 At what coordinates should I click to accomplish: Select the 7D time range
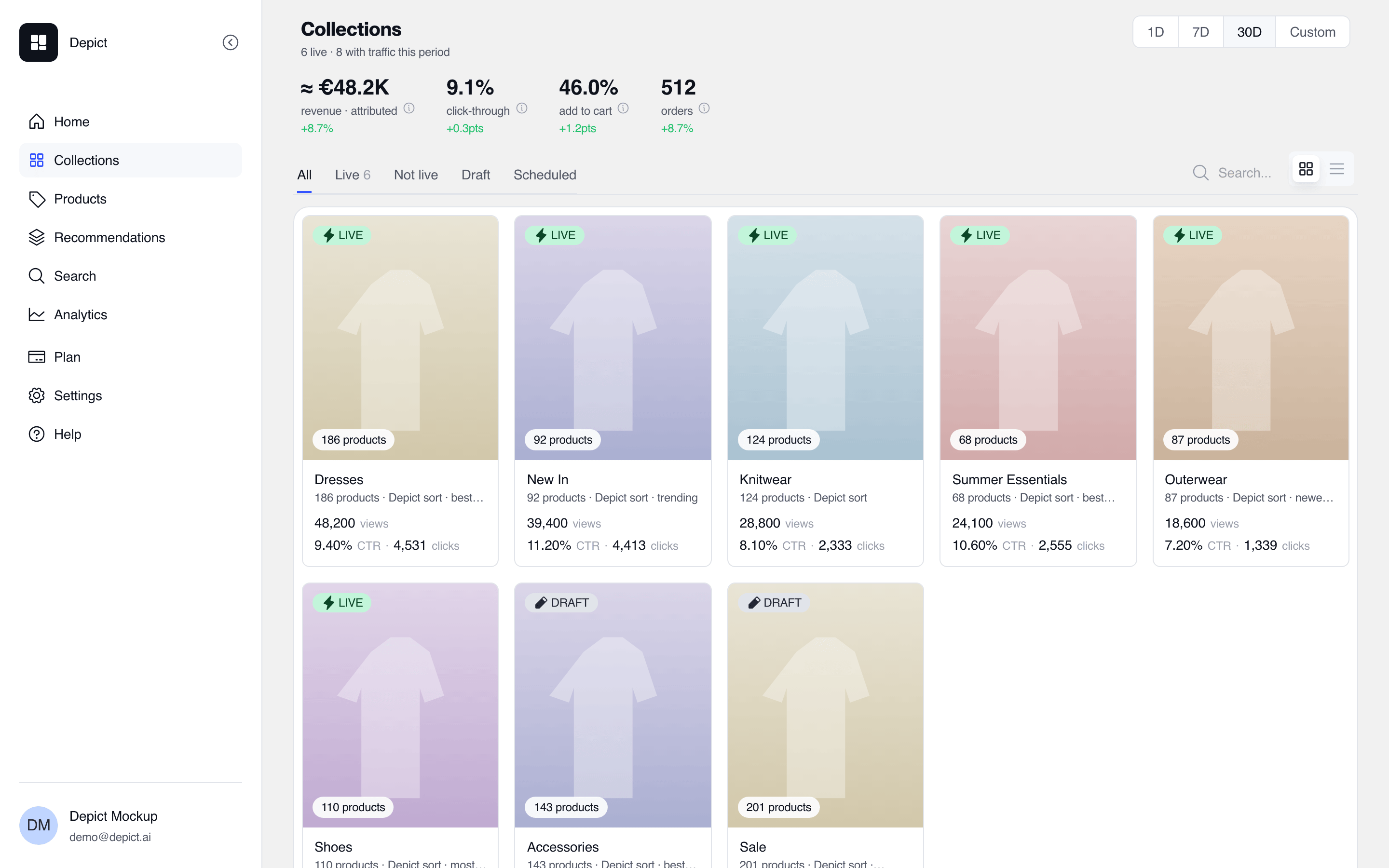click(x=1201, y=32)
